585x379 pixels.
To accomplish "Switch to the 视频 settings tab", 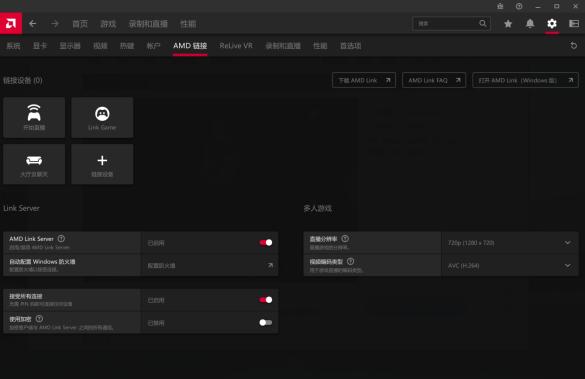I will click(100, 46).
